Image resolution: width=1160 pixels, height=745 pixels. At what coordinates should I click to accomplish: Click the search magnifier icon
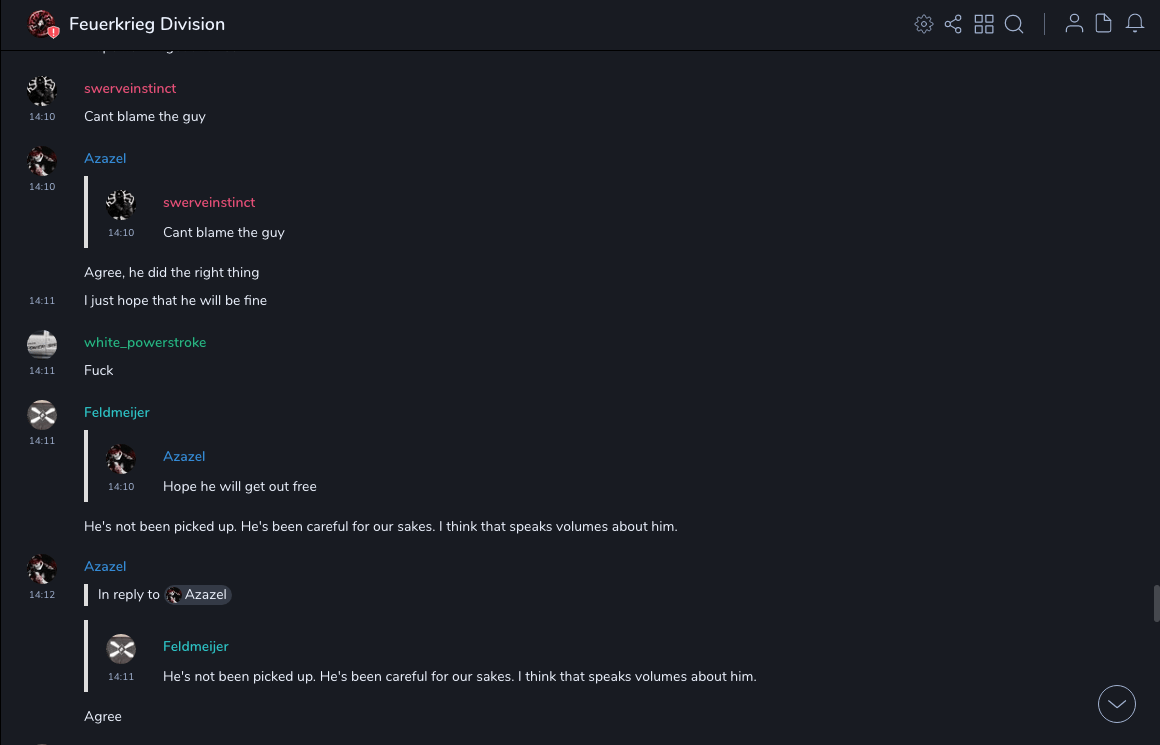[1014, 24]
